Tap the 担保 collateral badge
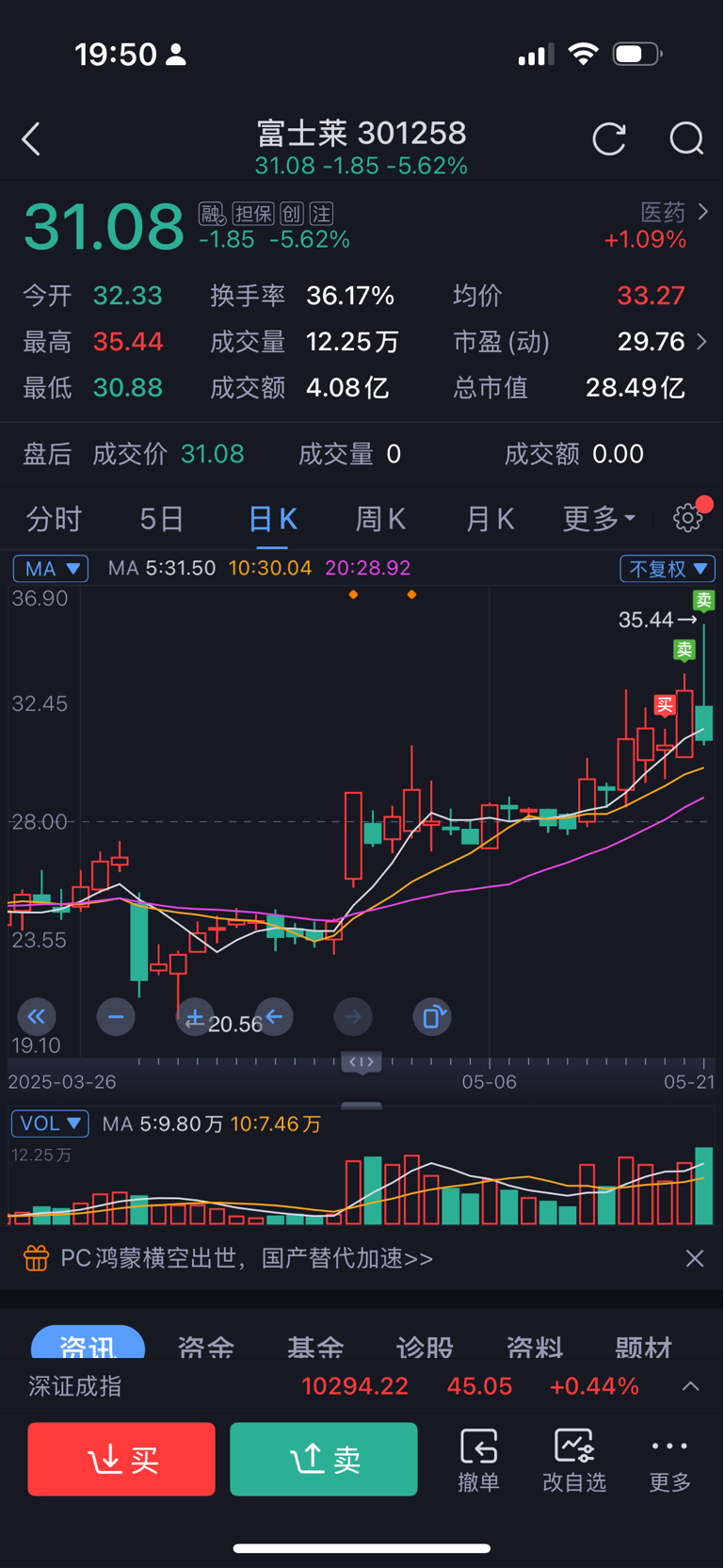724x1568 pixels. point(253,214)
